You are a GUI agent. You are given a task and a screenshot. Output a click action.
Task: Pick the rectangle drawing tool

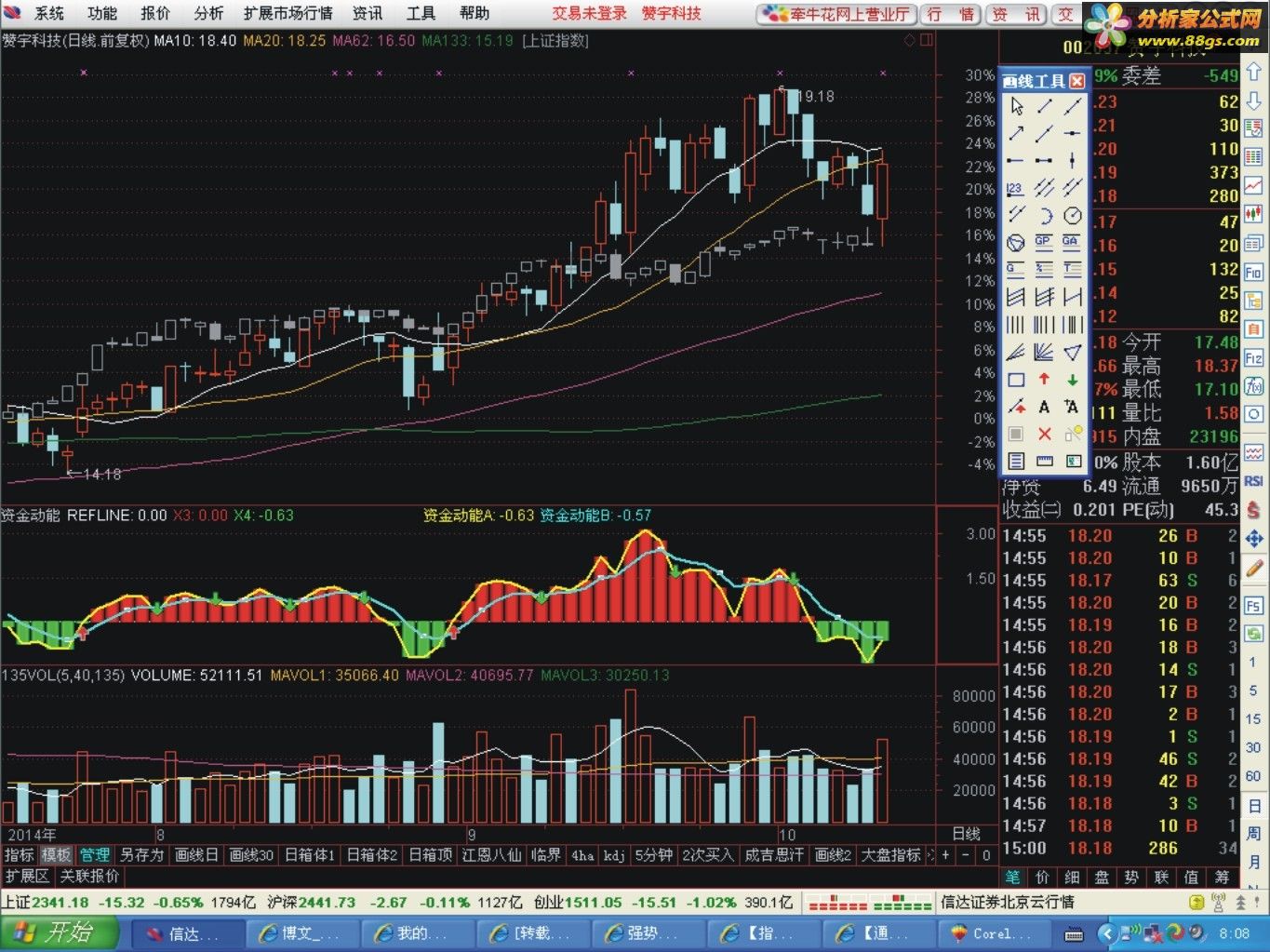1016,380
